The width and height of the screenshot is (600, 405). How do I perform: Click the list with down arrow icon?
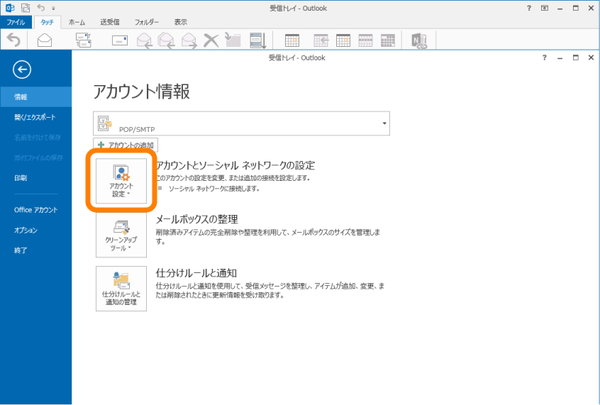[x=258, y=40]
